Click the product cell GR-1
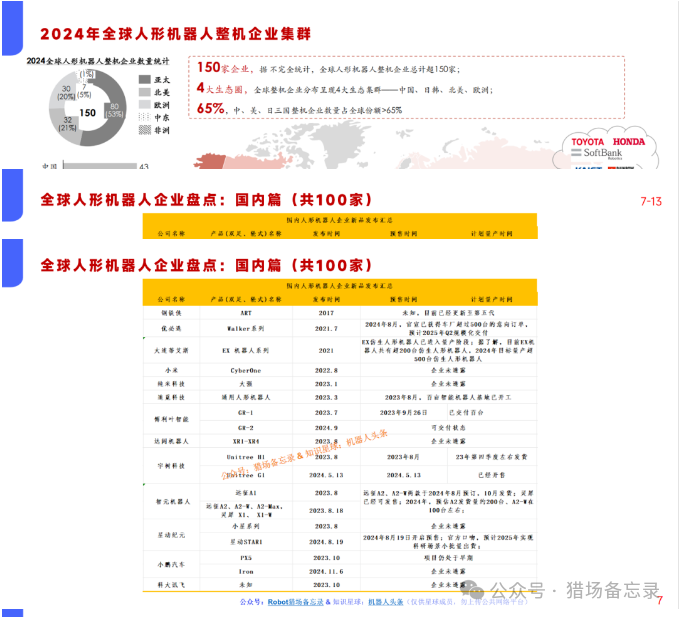This screenshot has width=681, height=617. click(246, 412)
